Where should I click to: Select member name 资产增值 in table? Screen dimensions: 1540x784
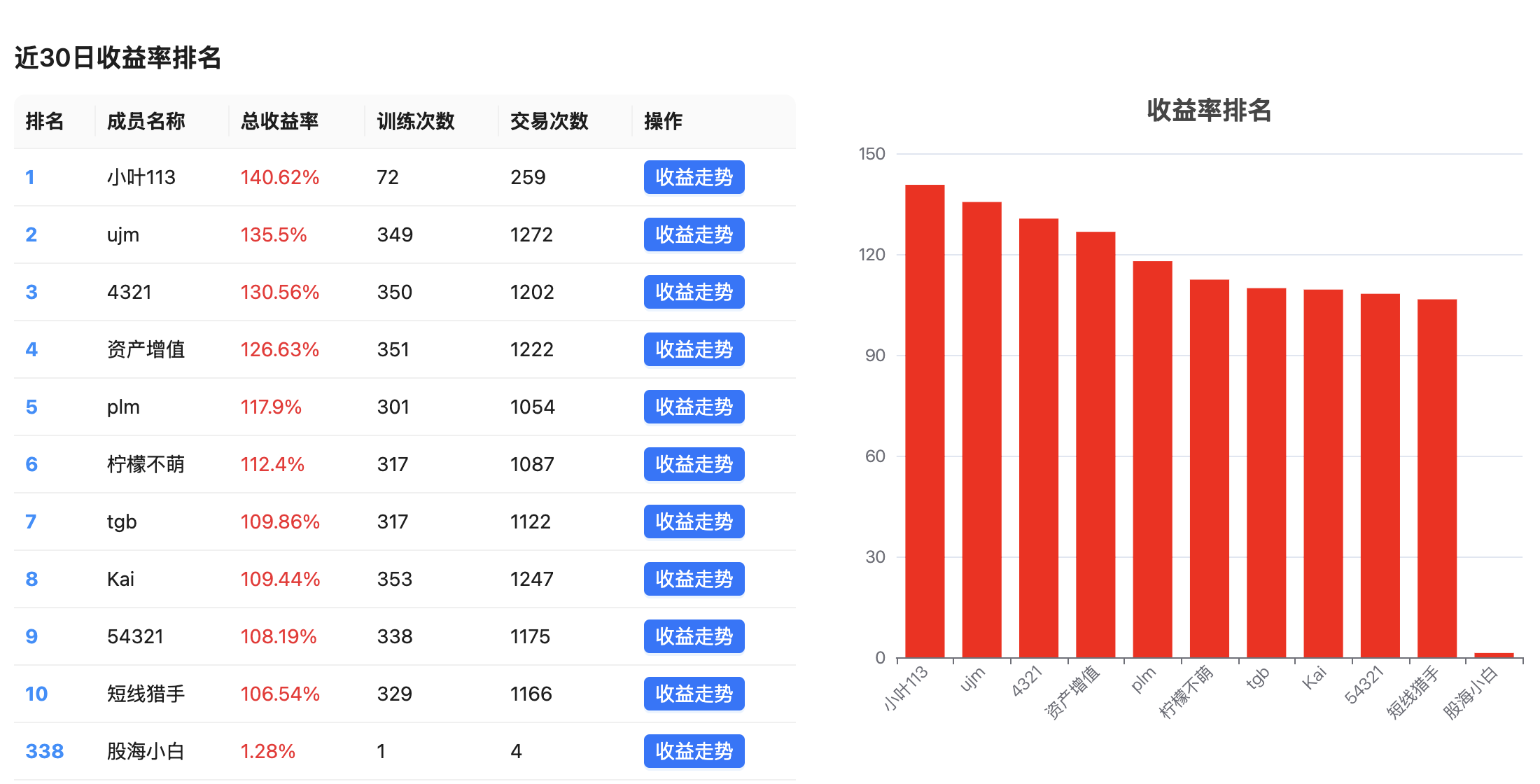(x=146, y=349)
